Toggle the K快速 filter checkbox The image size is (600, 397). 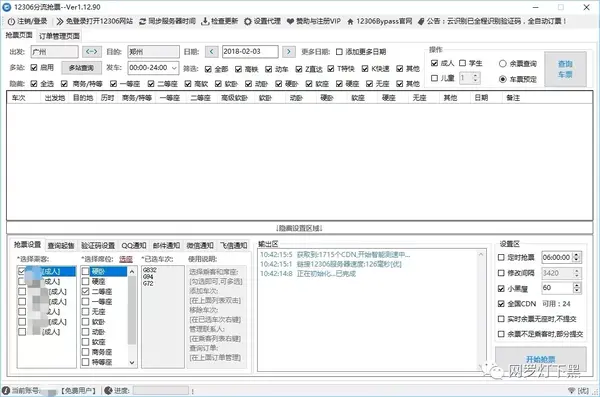pyautogui.click(x=365, y=69)
